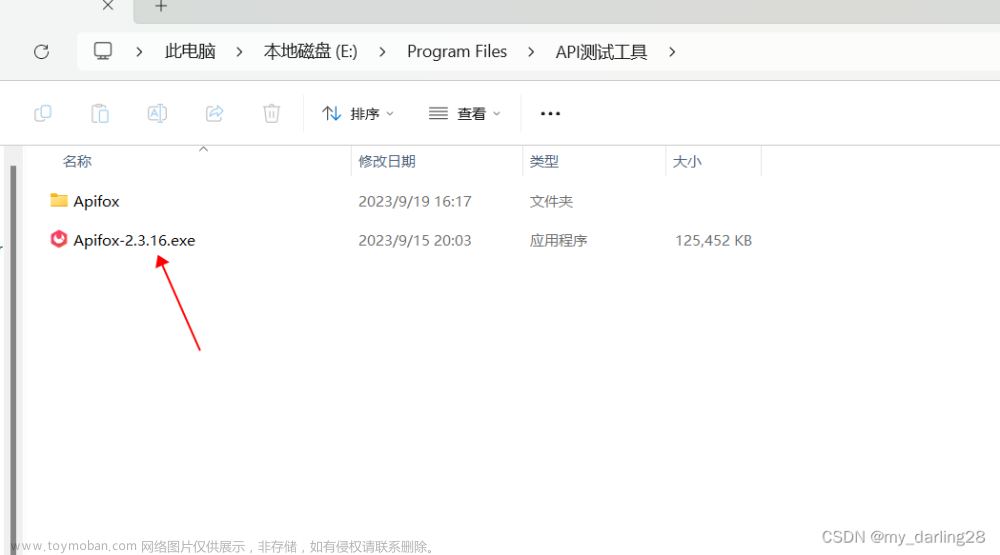Image resolution: width=1000 pixels, height=555 pixels.
Task: Expand chevron after Program Files
Action: click(531, 52)
